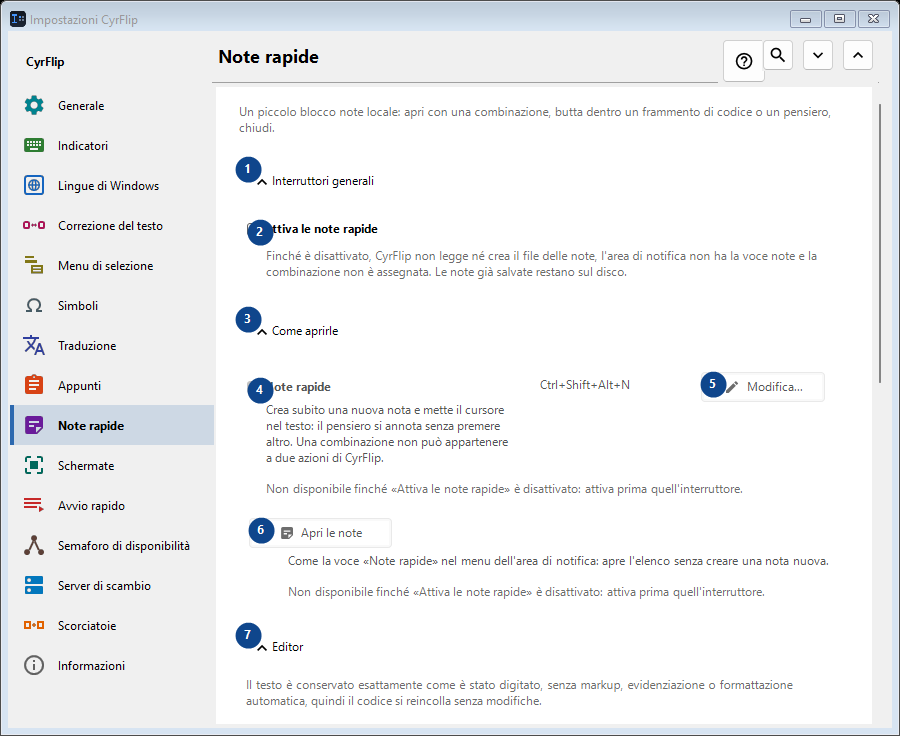Viewport: 900px width, 736px height.
Task: Open the help question mark icon
Action: pyautogui.click(x=743, y=61)
